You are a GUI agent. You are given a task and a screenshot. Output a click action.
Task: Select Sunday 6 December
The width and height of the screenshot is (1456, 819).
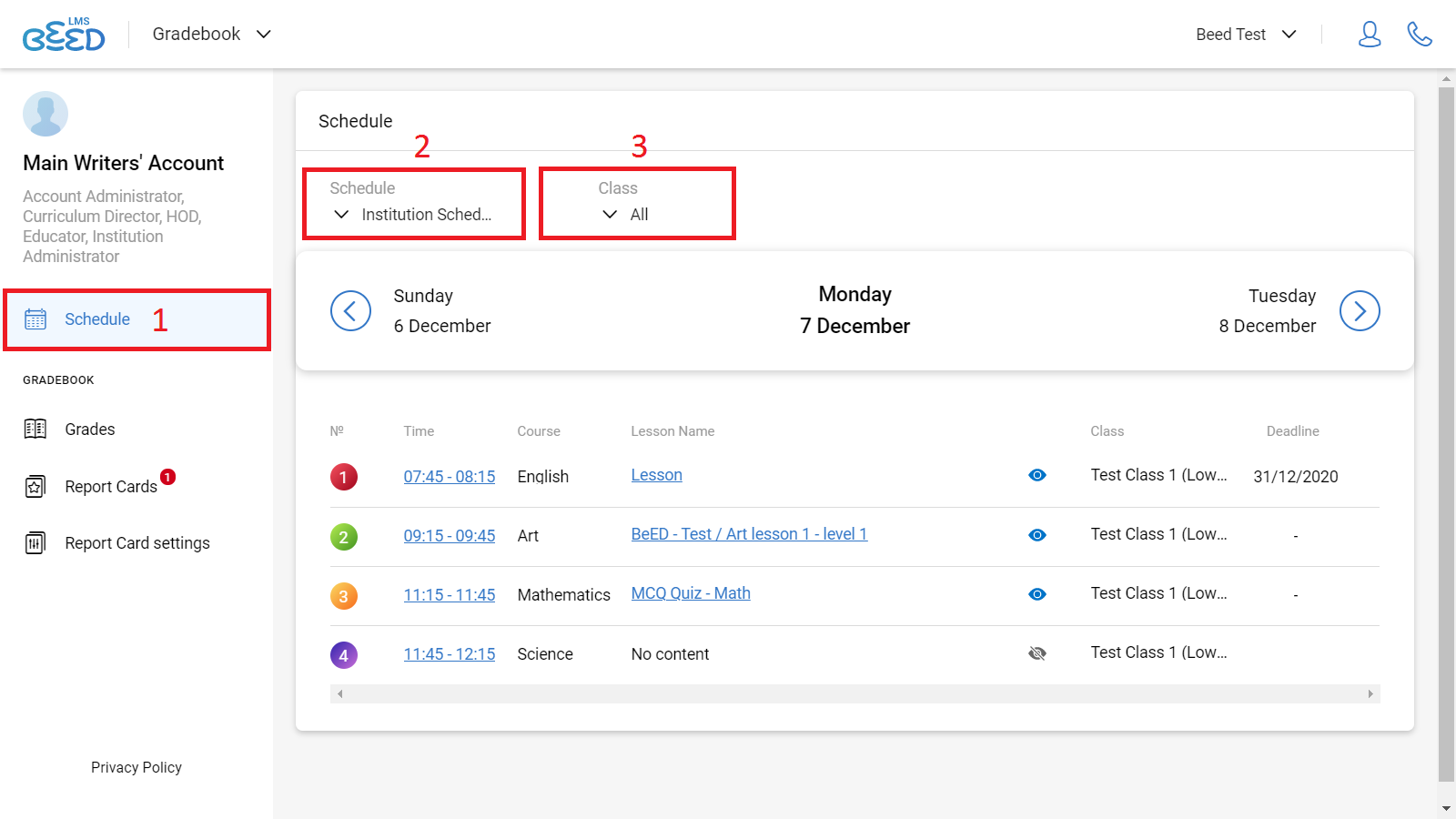click(x=442, y=311)
